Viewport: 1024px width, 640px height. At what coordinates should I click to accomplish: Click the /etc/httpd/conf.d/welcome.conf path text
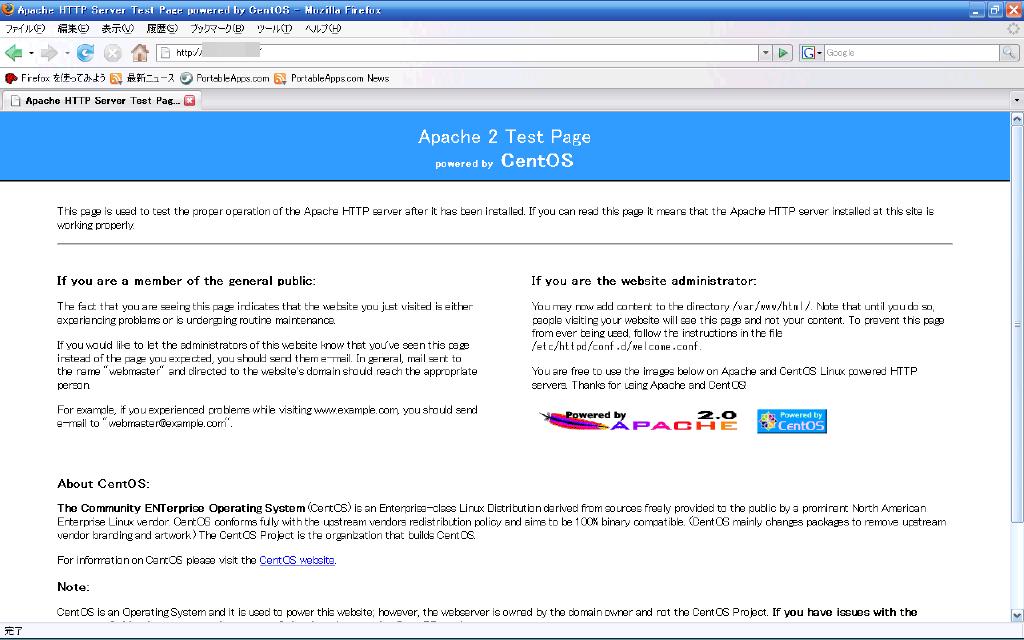[615, 347]
